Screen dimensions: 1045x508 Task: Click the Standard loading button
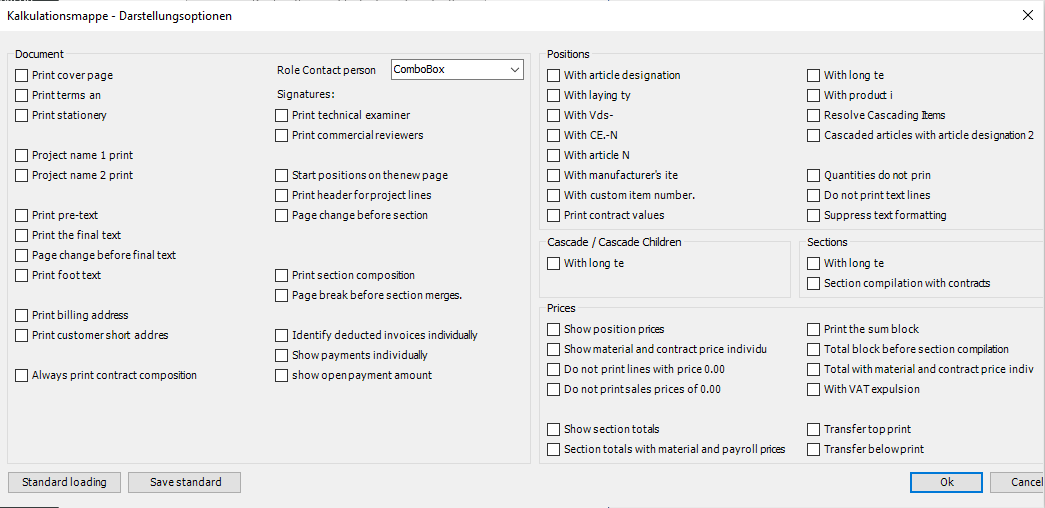coord(65,482)
